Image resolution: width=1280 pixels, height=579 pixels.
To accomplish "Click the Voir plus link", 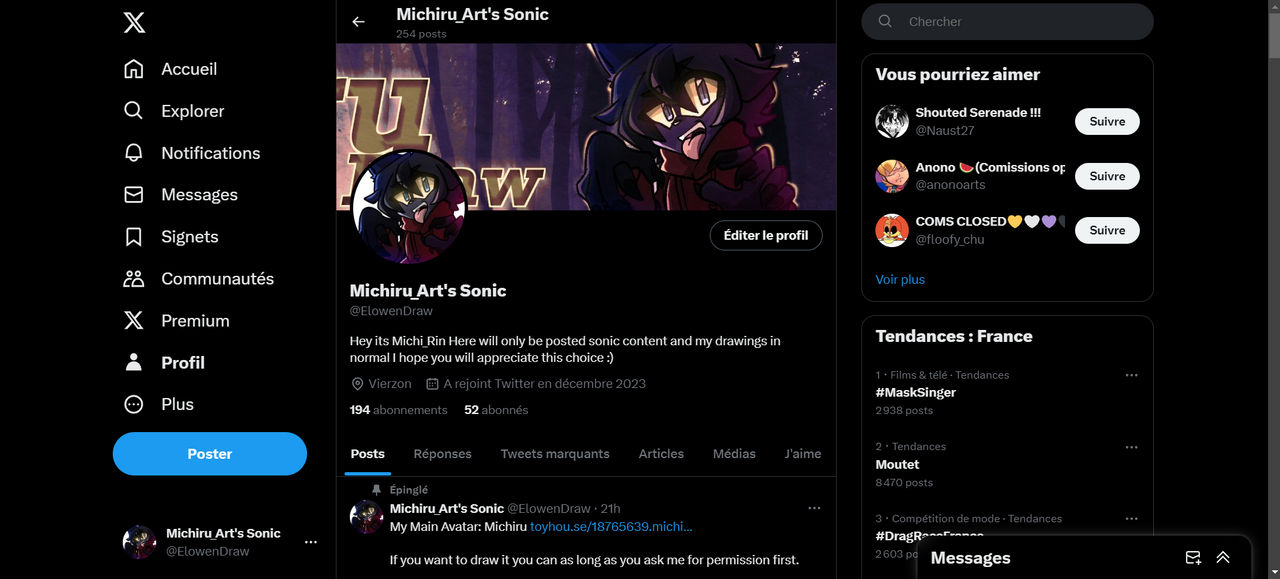I will [899, 279].
